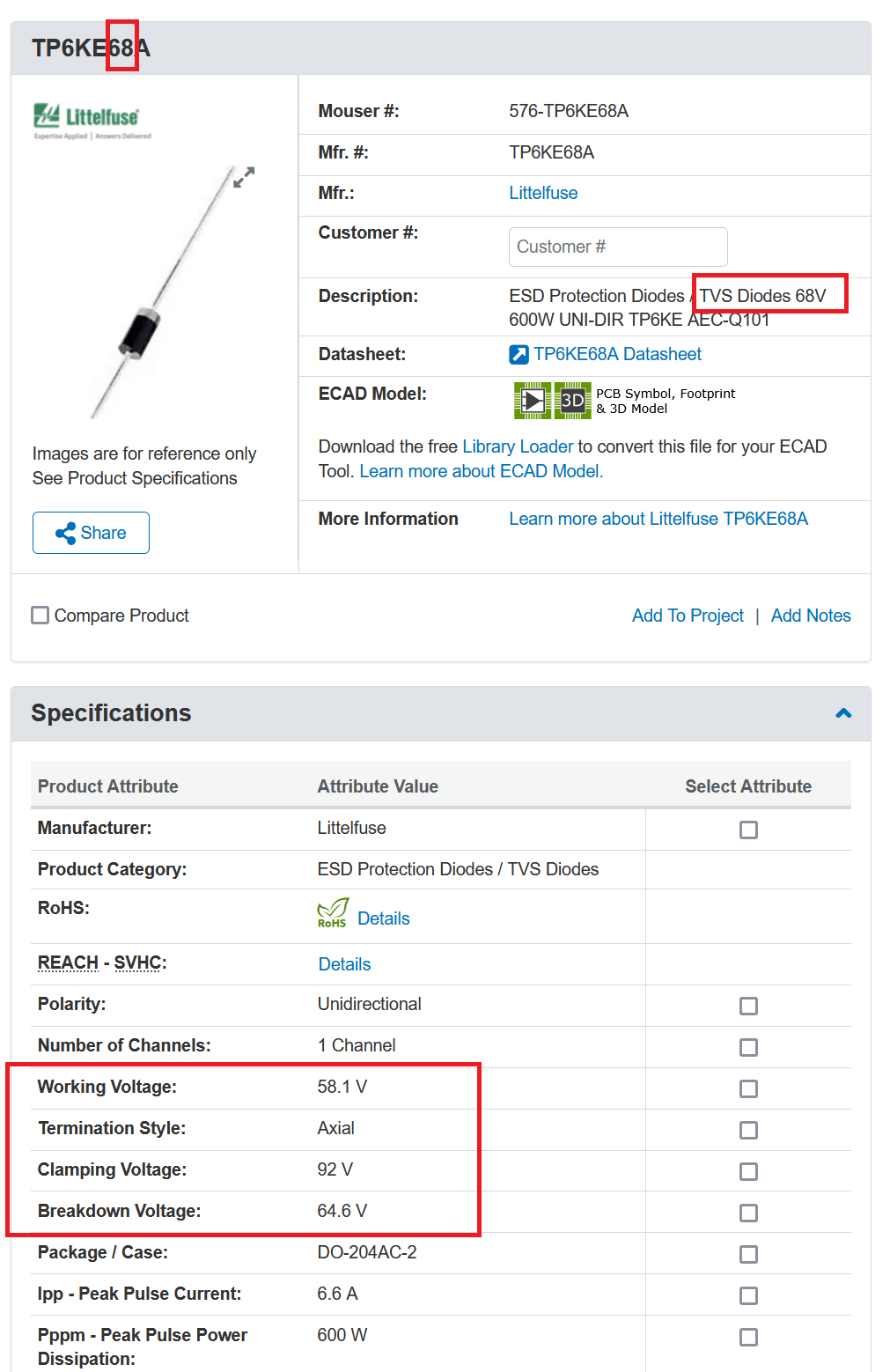The image size is (890, 1372).
Task: Click the 600 W power dissipation value
Action: coord(342,1335)
